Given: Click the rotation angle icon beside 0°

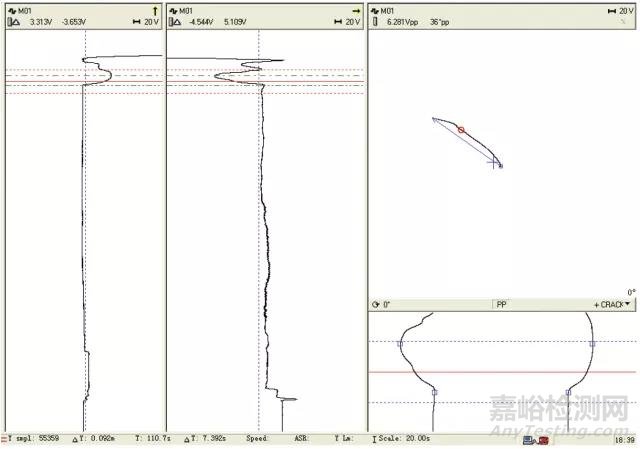Looking at the screenshot, I should point(375,304).
